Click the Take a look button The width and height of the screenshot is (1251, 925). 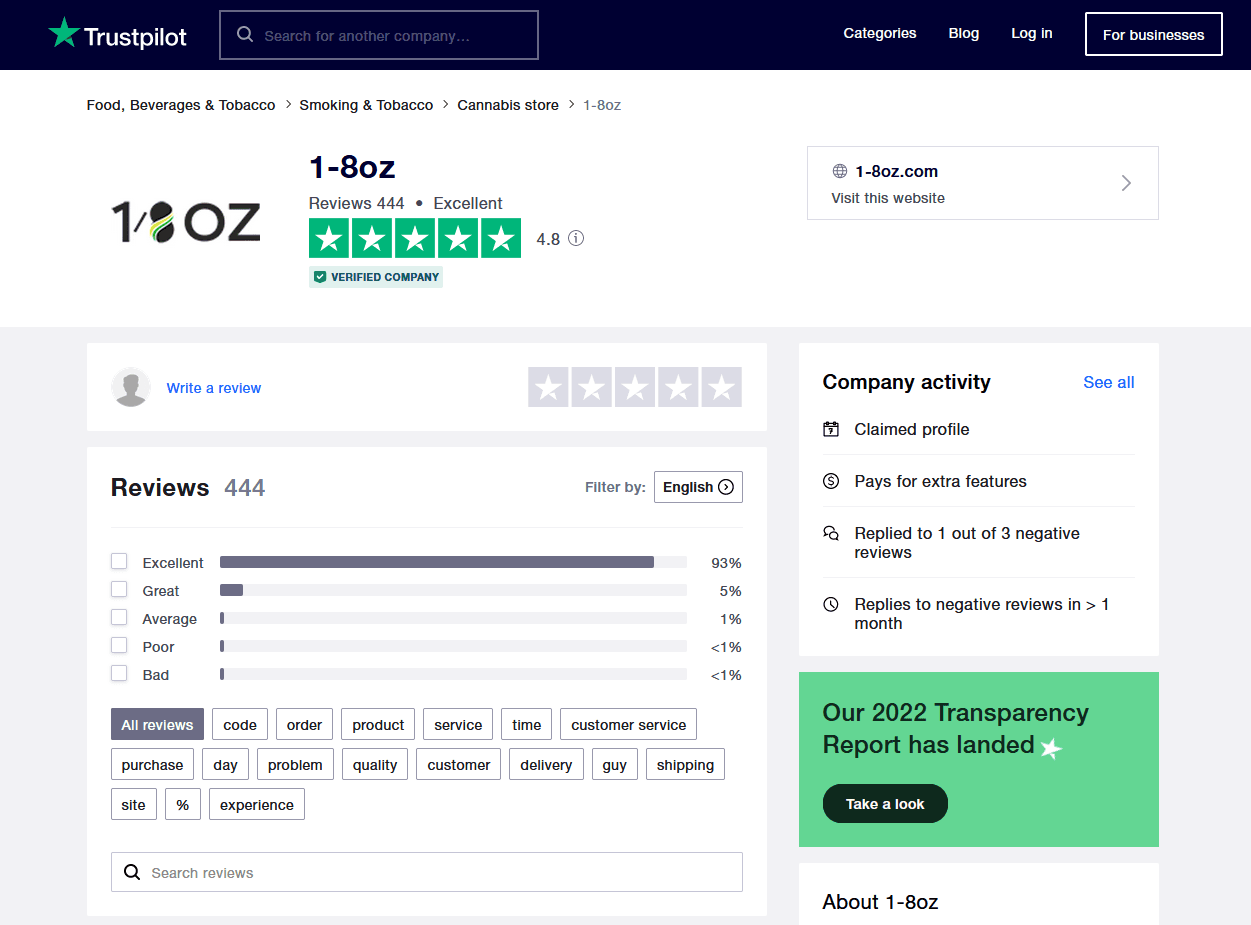click(x=885, y=804)
